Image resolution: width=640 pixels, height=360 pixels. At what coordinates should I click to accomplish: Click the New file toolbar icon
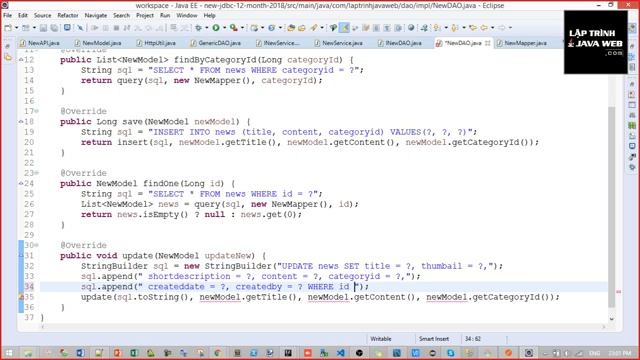(8, 28)
